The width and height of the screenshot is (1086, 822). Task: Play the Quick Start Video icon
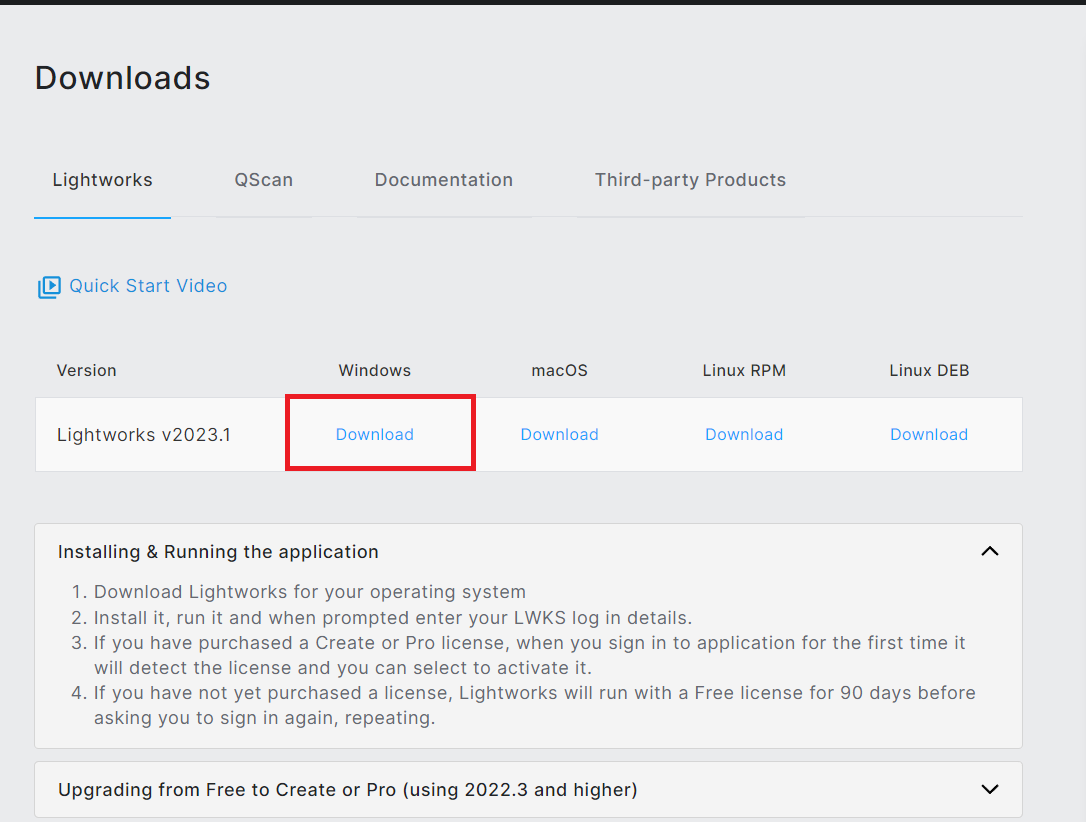coord(48,286)
